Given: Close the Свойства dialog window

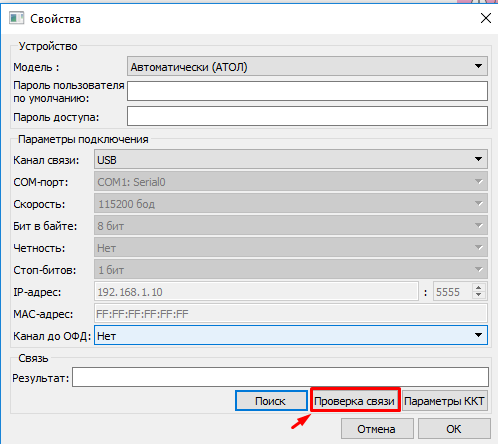Looking at the screenshot, I should coord(486,18).
